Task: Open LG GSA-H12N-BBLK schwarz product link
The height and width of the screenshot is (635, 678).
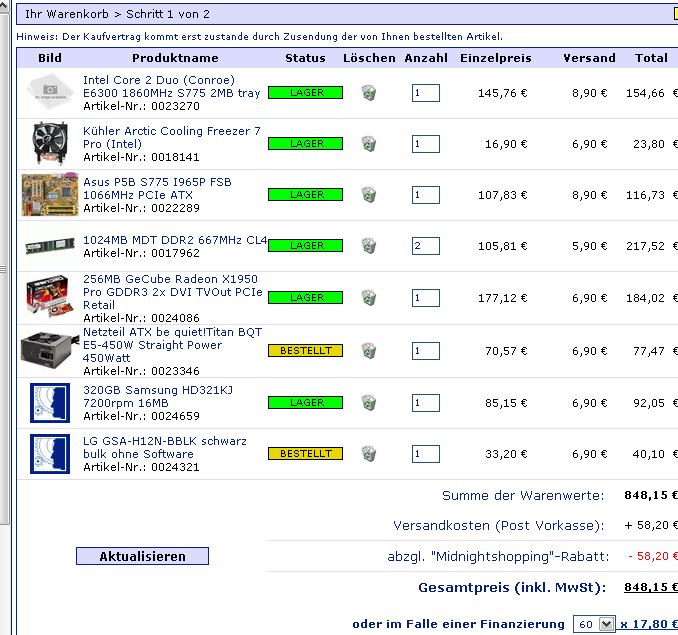Action: (165, 447)
